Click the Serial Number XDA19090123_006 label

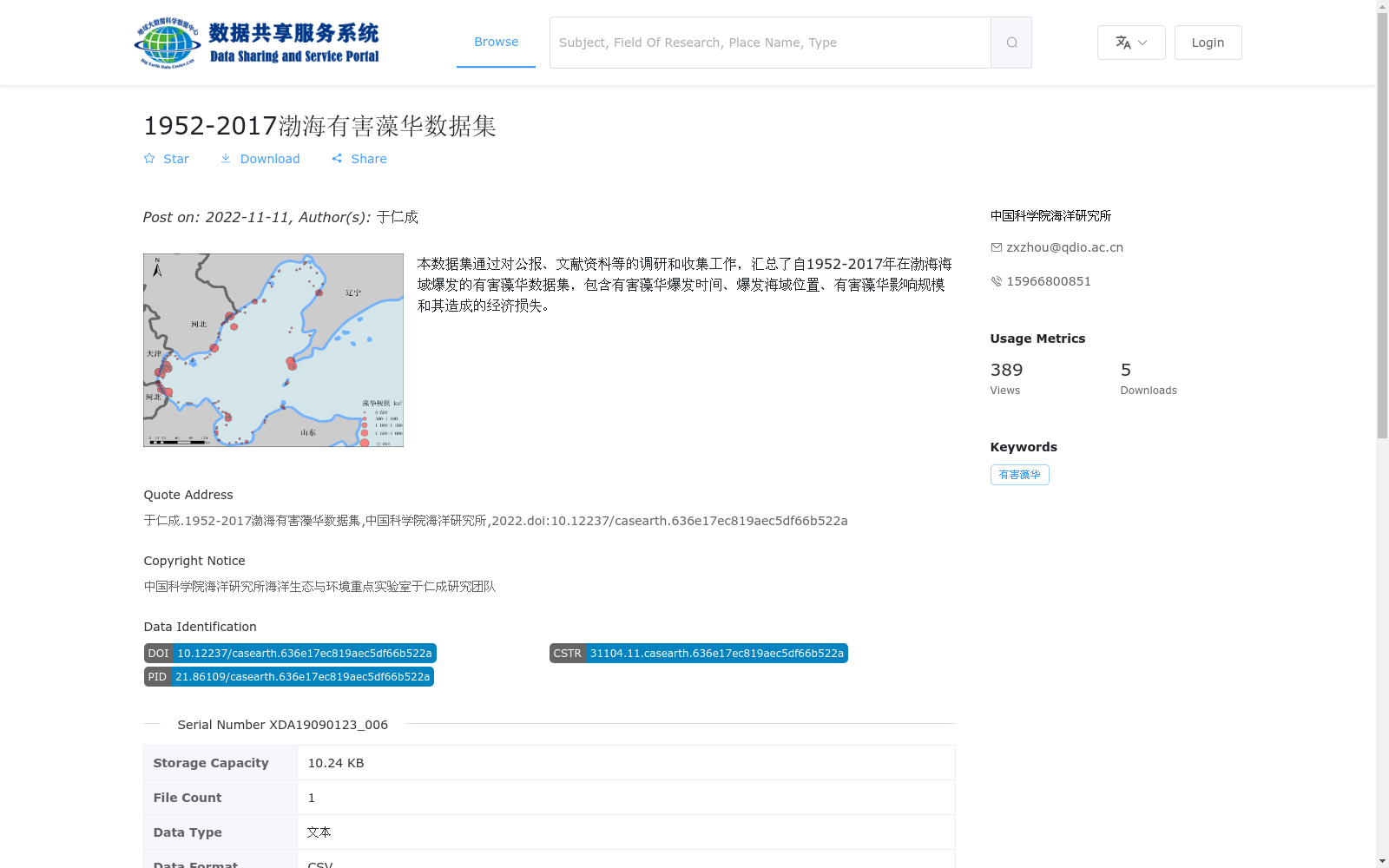tap(283, 725)
